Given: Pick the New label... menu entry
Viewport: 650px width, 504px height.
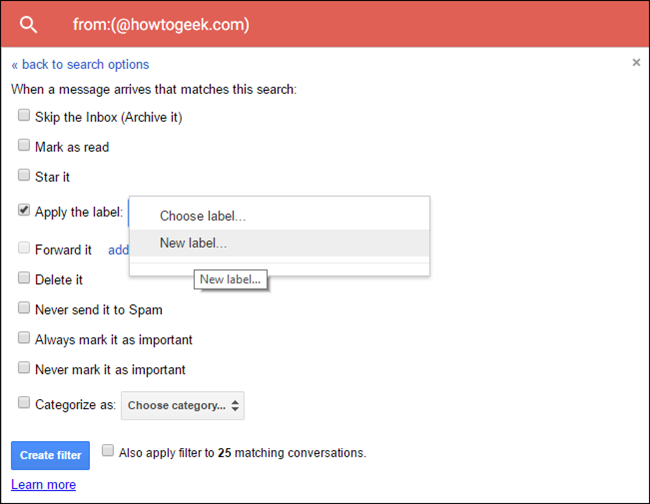Looking at the screenshot, I should [194, 243].
